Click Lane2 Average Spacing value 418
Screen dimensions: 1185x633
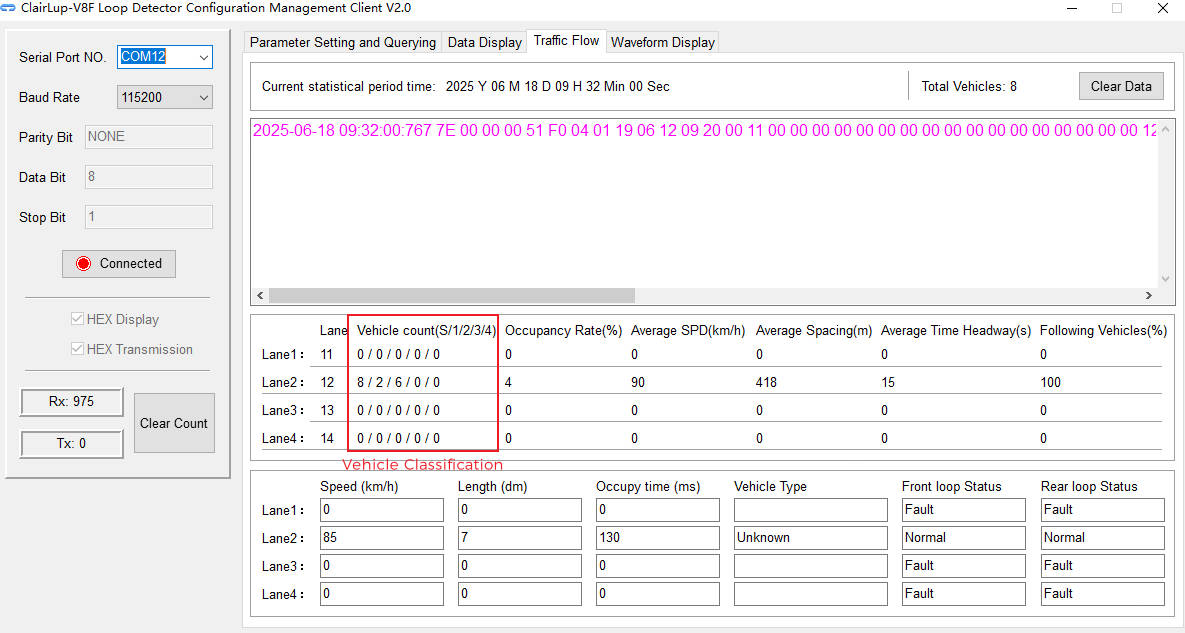tap(766, 382)
